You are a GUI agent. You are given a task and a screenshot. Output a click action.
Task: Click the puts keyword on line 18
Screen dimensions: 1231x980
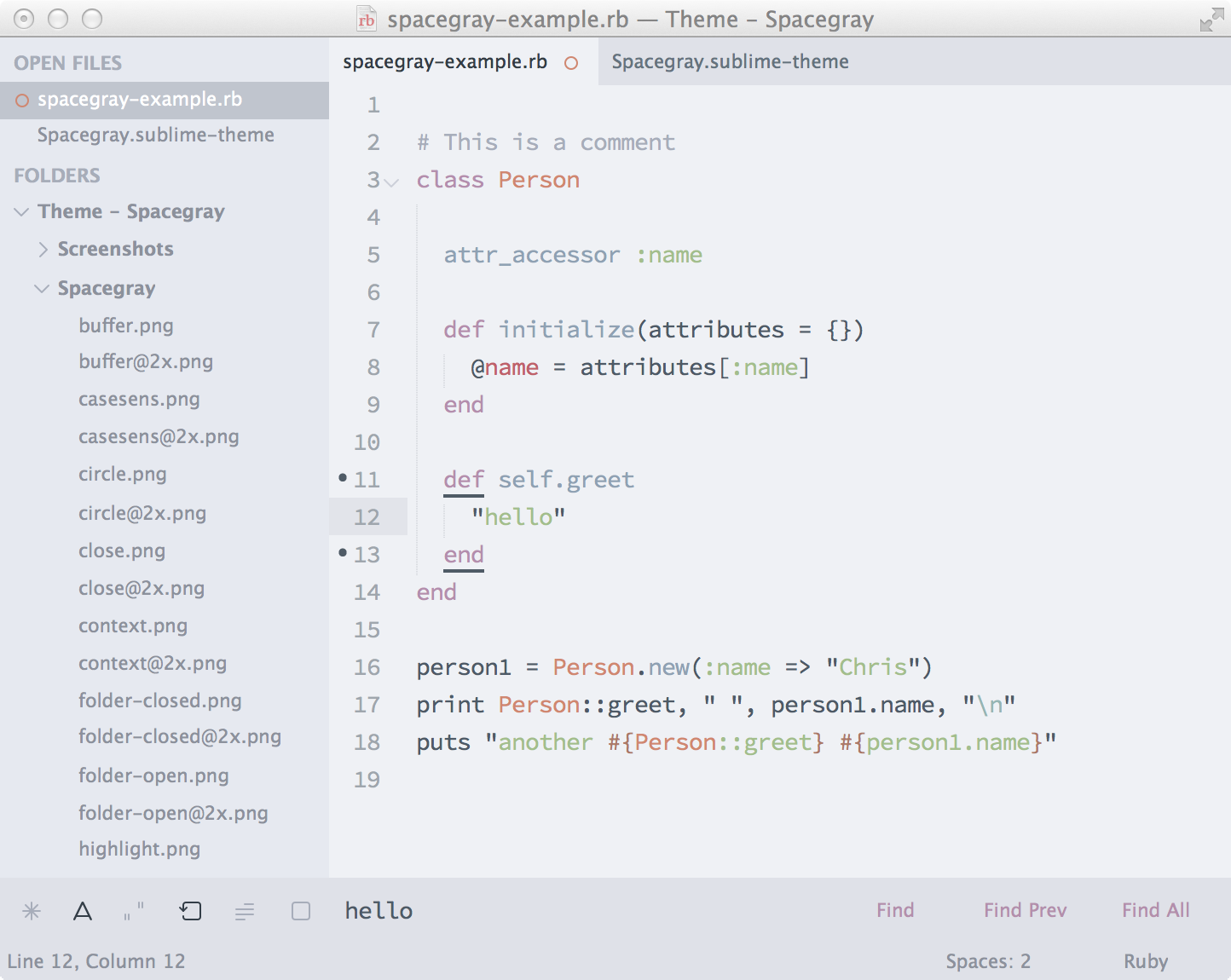pos(443,743)
